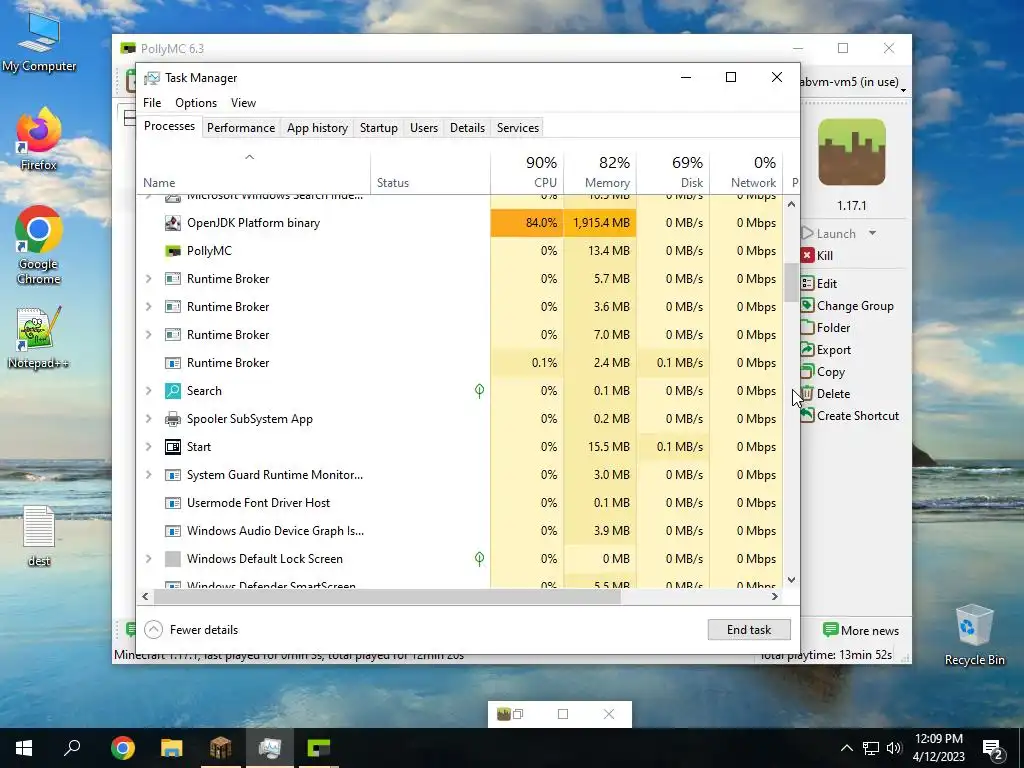1024x768 pixels.
Task: Click Copy in the PollyMC sidebar
Action: (823, 372)
